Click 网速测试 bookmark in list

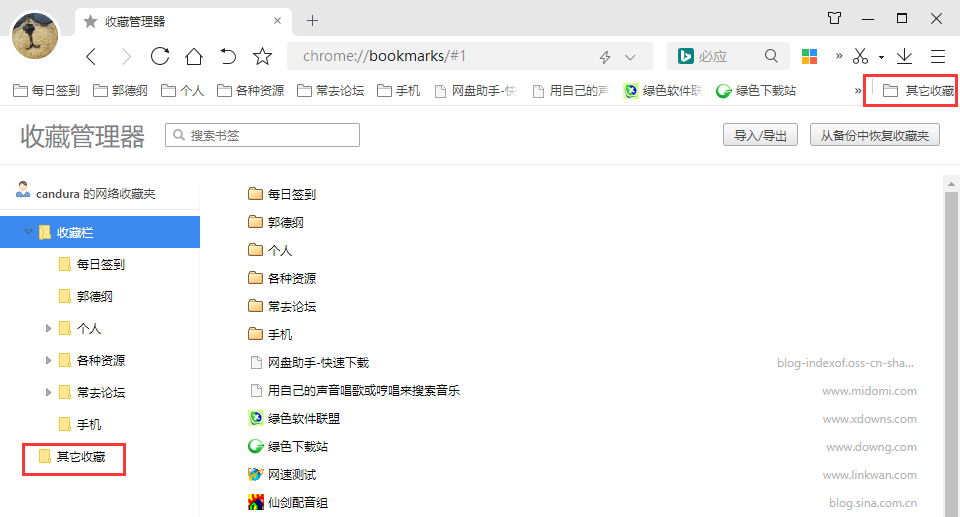tap(282, 475)
